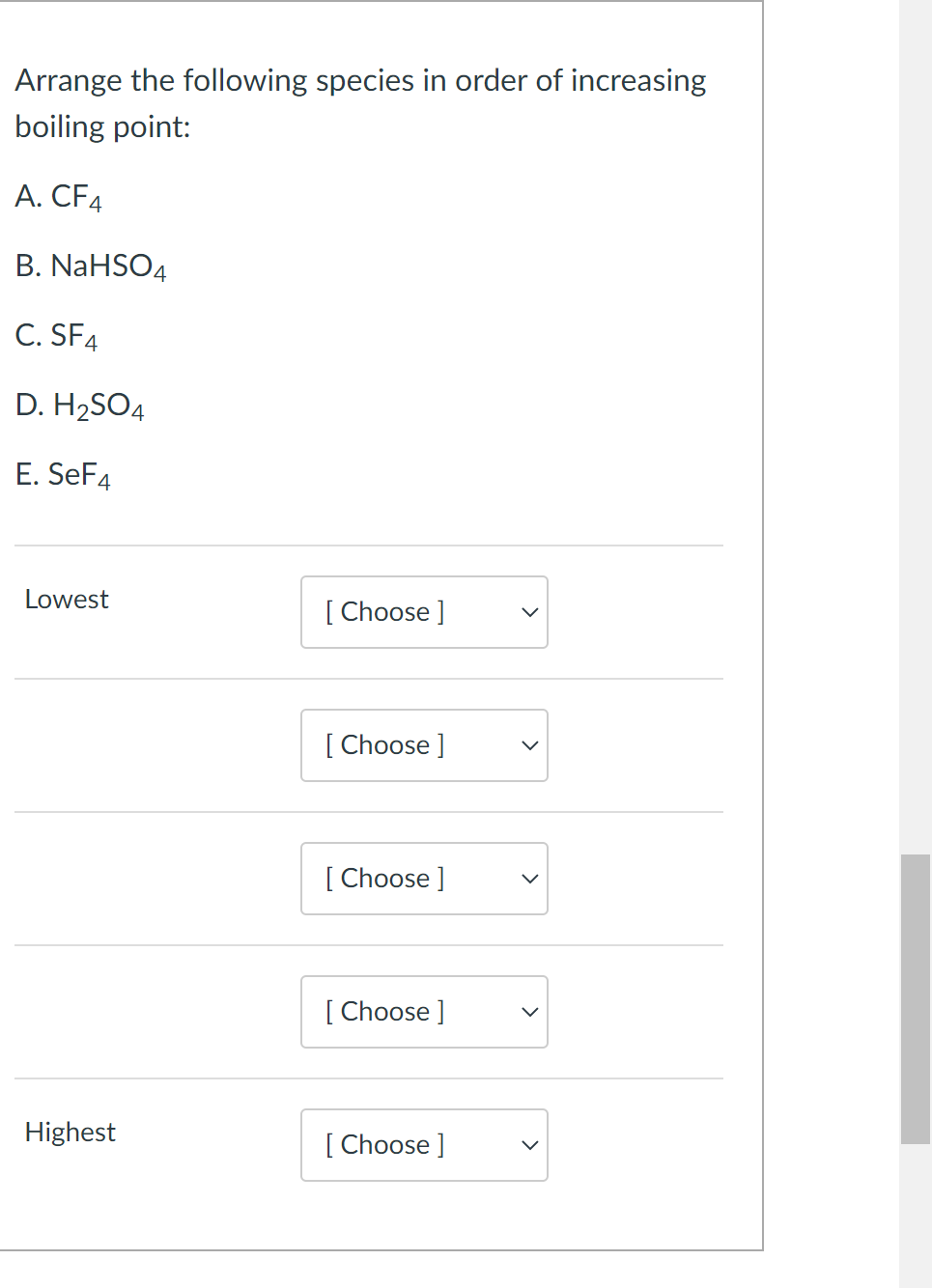This screenshot has height=1288, width=932.
Task: Open the Lowest boiling point dropdown
Action: [x=424, y=612]
